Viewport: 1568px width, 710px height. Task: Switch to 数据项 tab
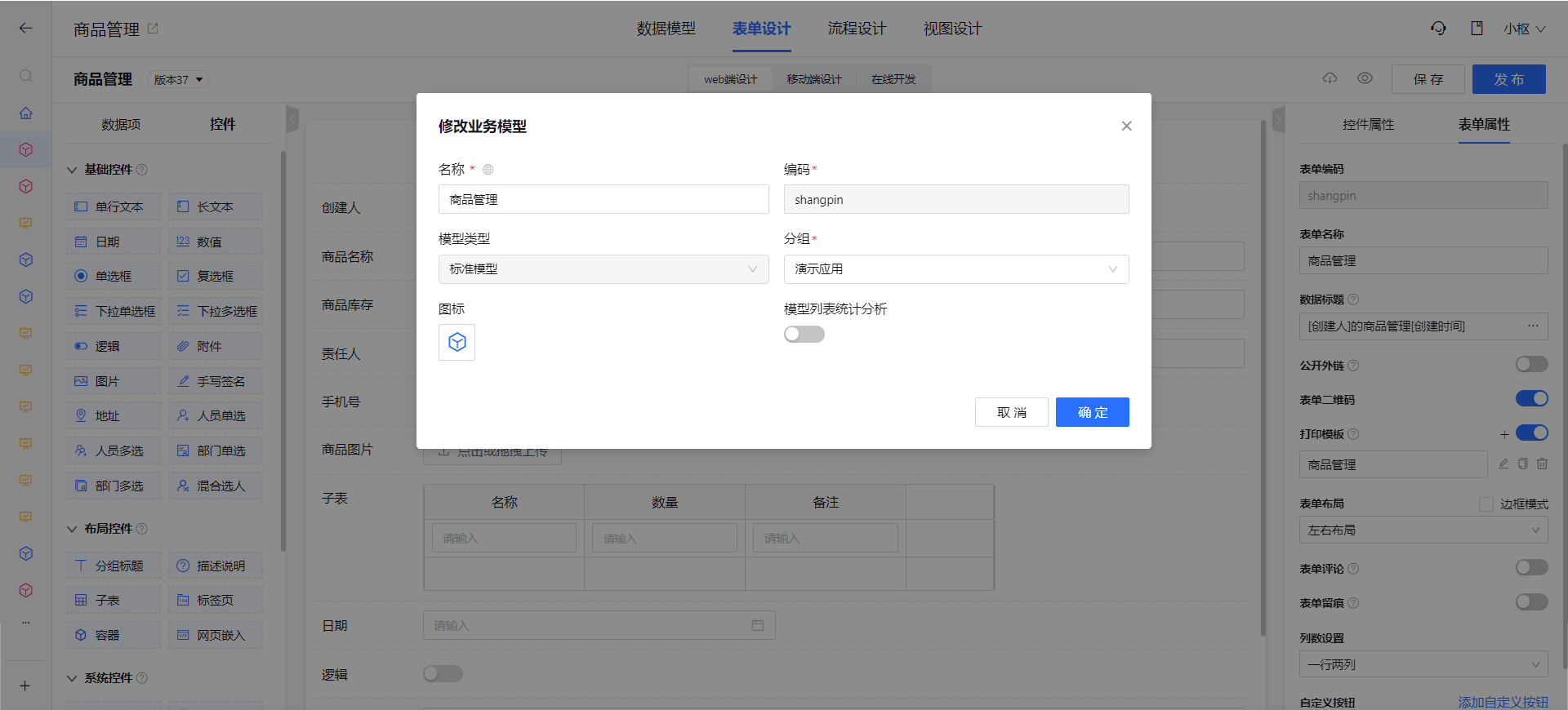click(x=121, y=124)
